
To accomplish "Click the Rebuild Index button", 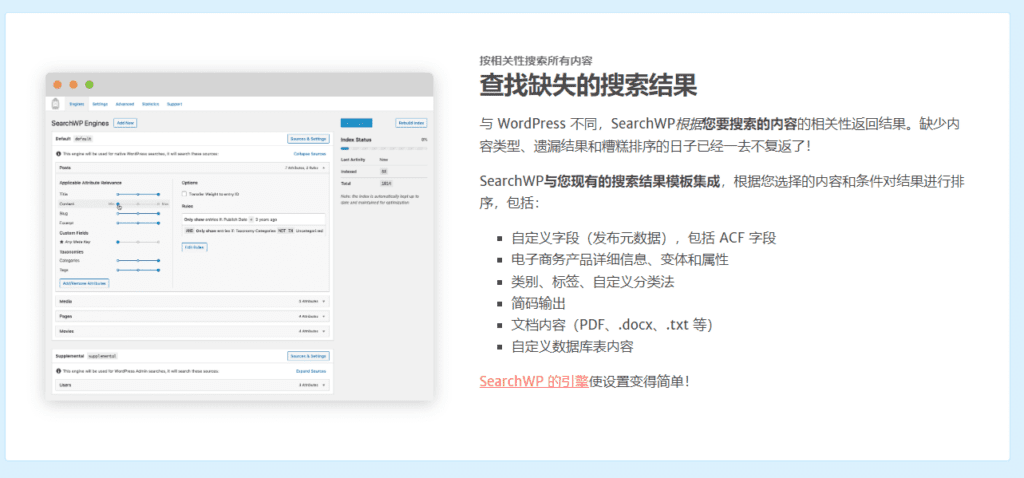I will [411, 123].
